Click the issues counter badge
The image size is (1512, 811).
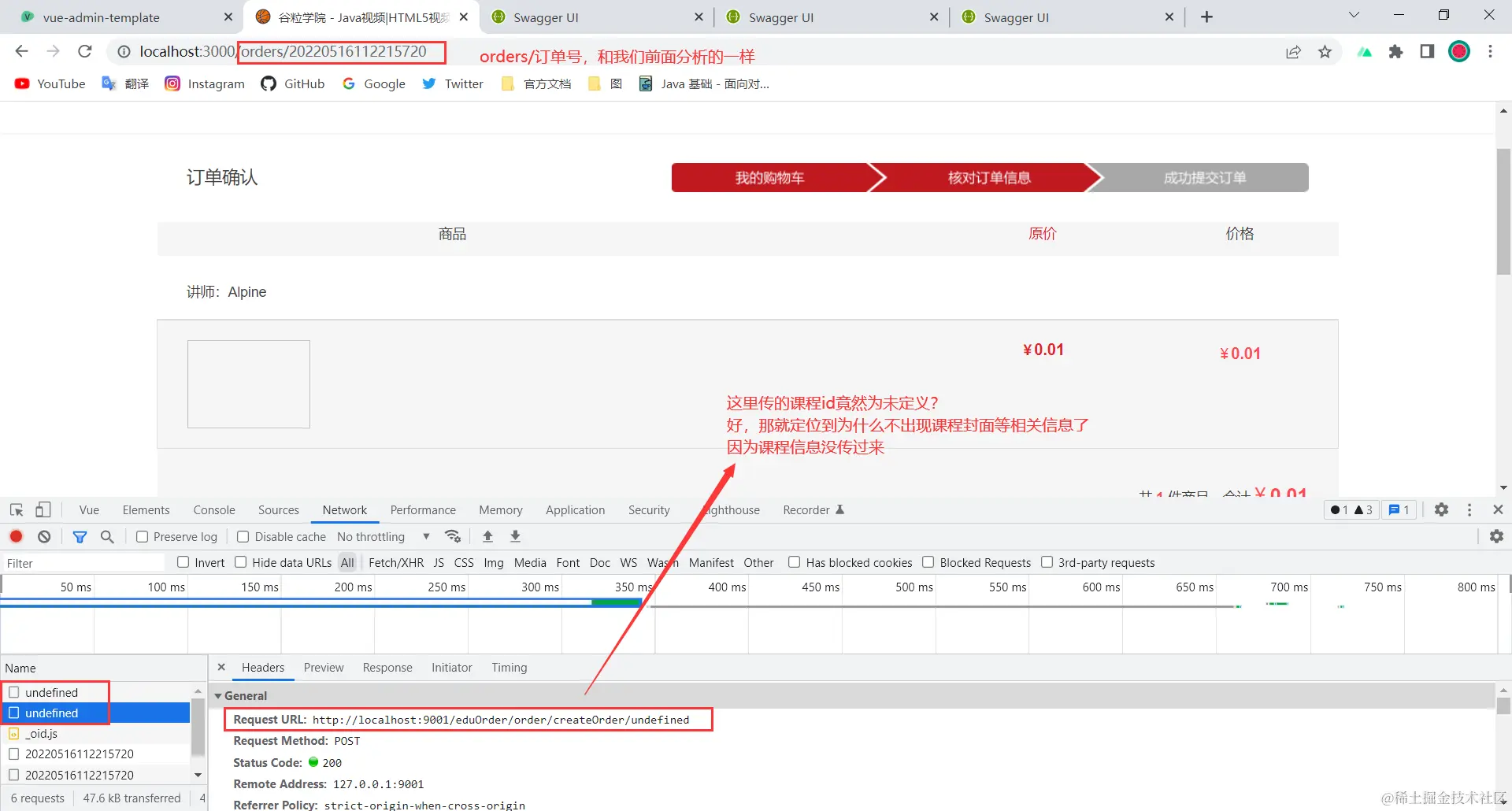(1399, 510)
